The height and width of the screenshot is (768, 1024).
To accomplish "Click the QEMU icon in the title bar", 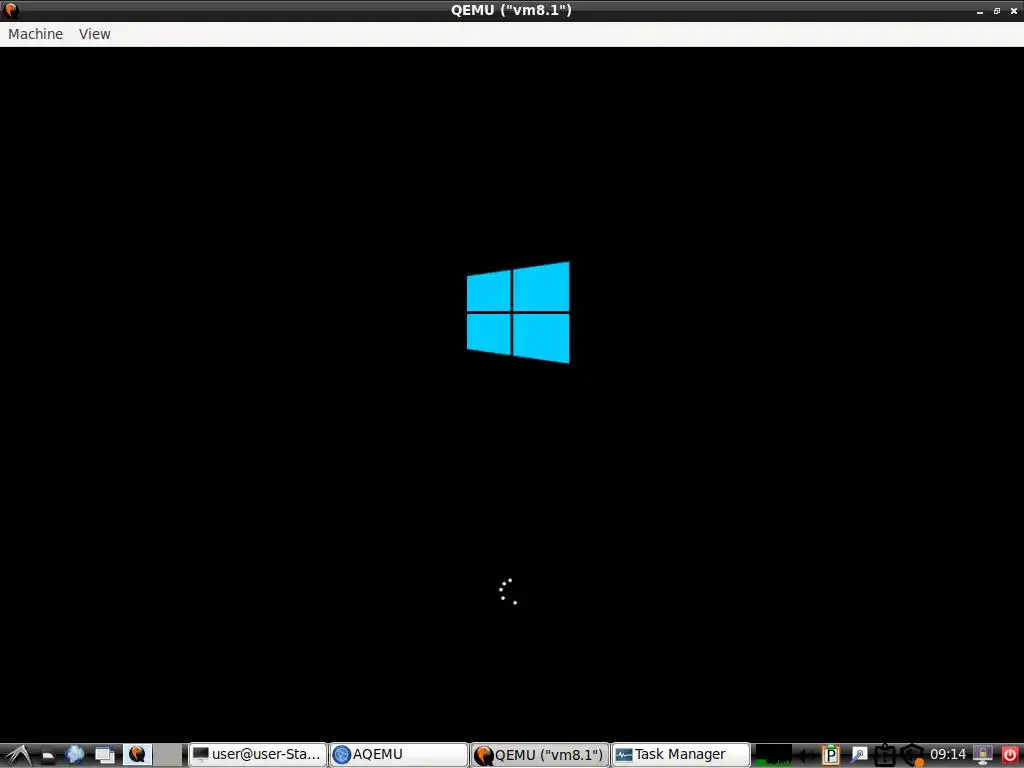I will (x=11, y=10).
